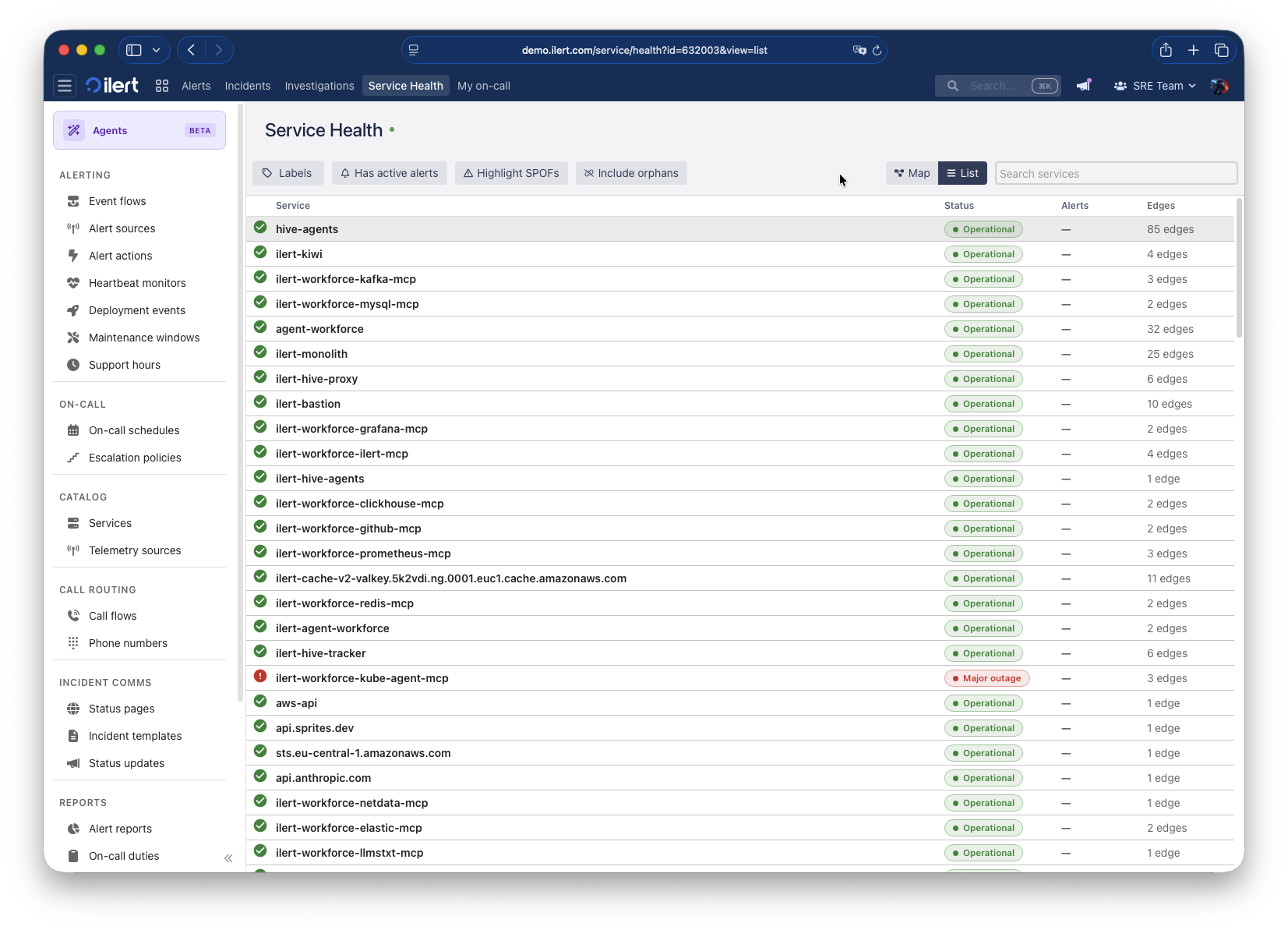
Task: Select the Service Health navigation tab
Action: pos(406,86)
